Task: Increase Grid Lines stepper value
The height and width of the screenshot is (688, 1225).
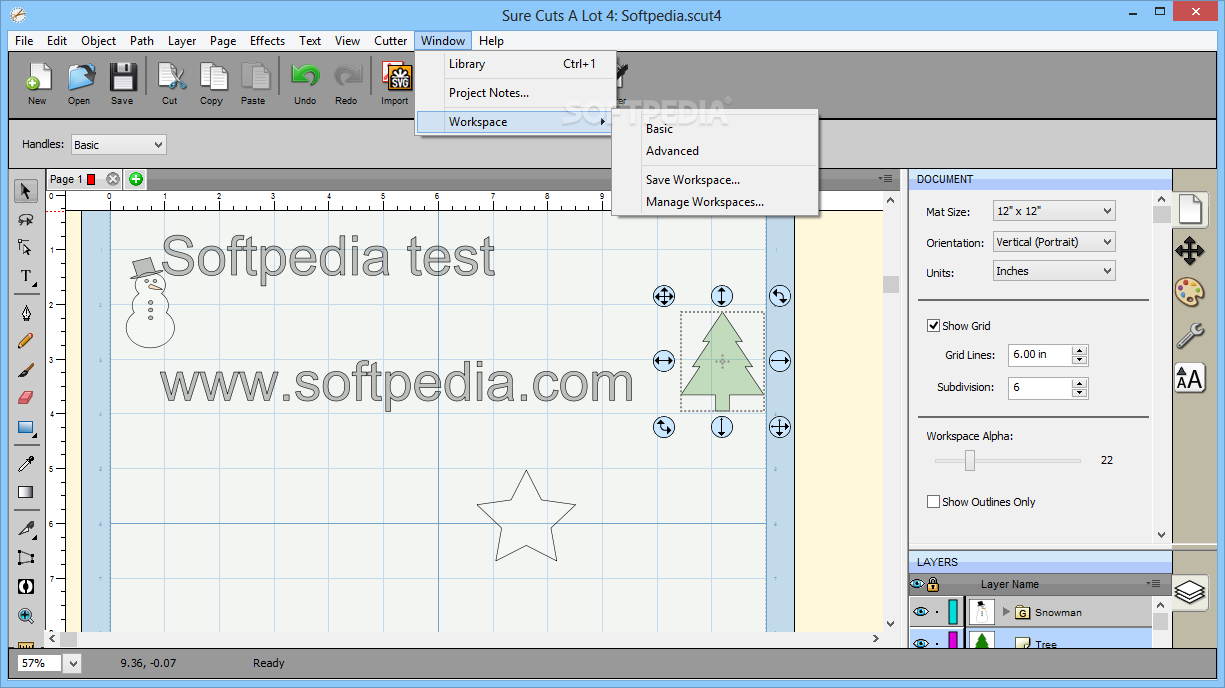Action: click(x=1079, y=350)
